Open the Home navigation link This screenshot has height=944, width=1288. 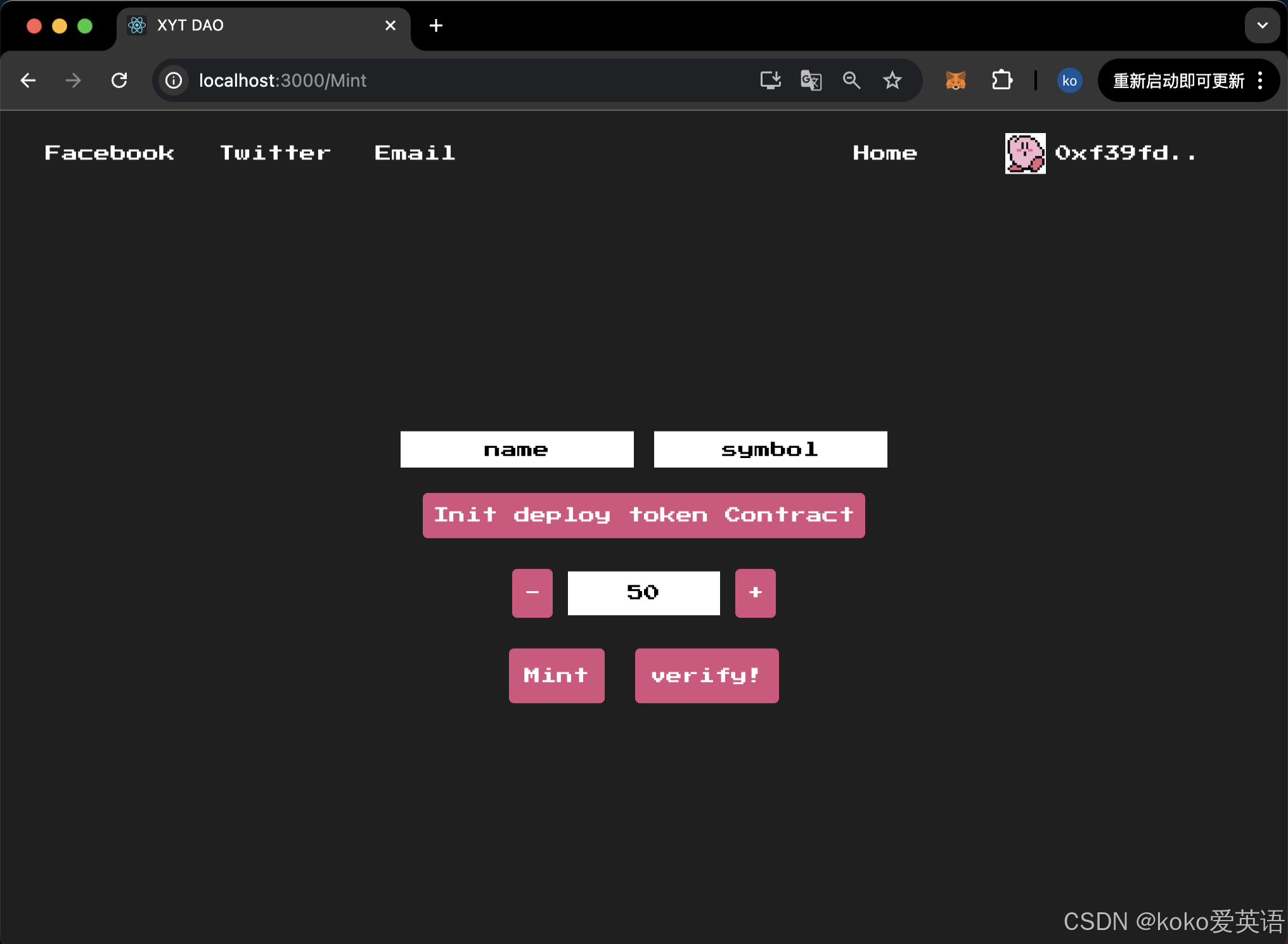885,153
